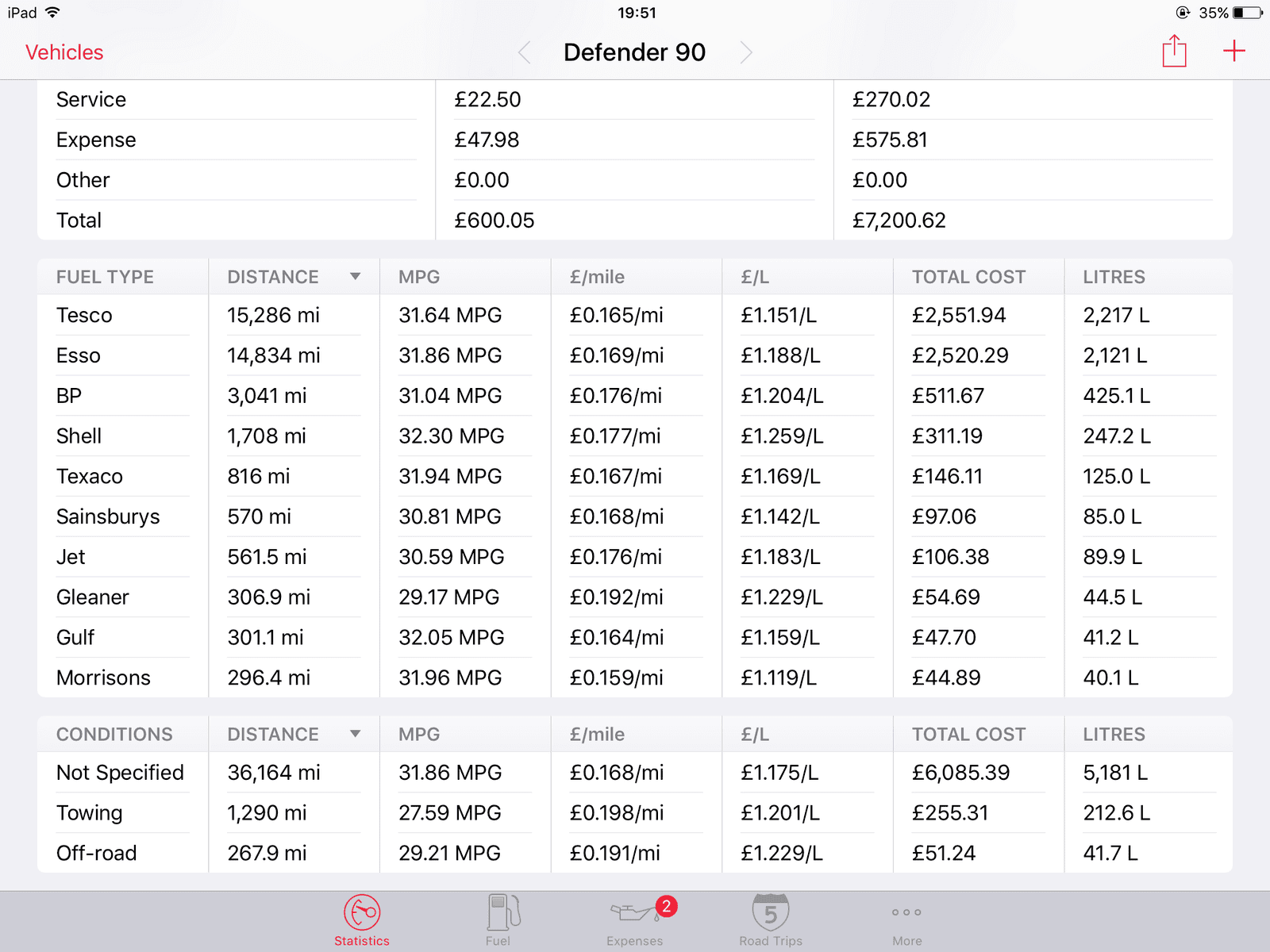The height and width of the screenshot is (952, 1270).
Task: Open the Statistics tab
Action: (x=362, y=921)
